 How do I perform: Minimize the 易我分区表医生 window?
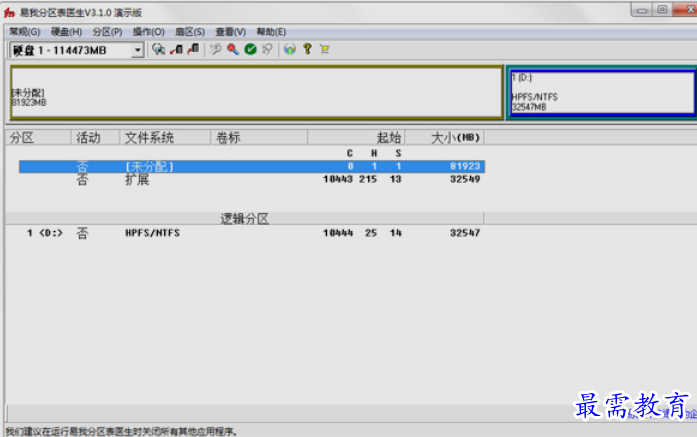tap(642, 10)
